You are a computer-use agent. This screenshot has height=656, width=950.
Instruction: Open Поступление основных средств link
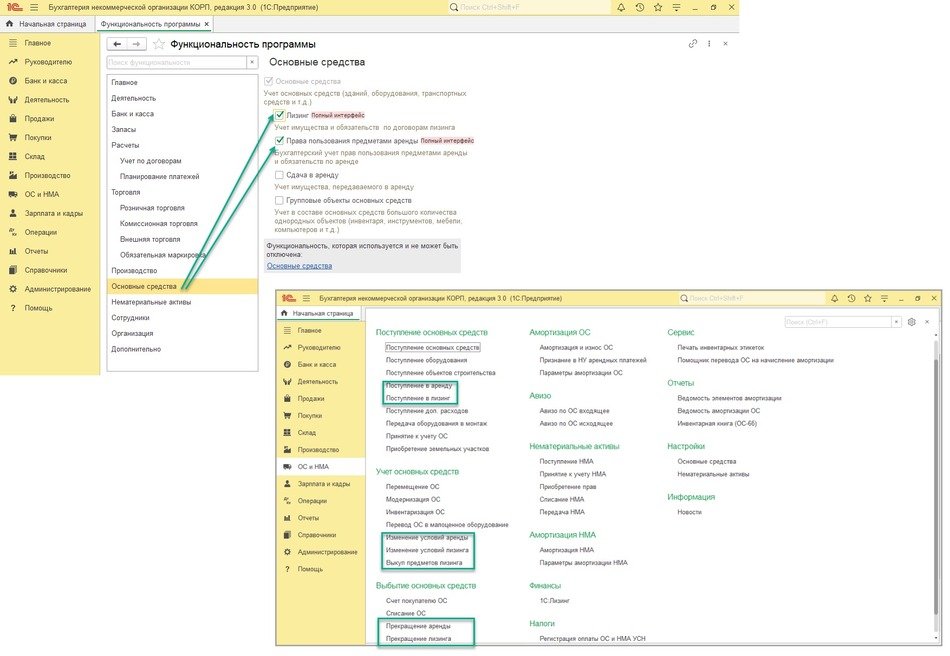pos(433,348)
